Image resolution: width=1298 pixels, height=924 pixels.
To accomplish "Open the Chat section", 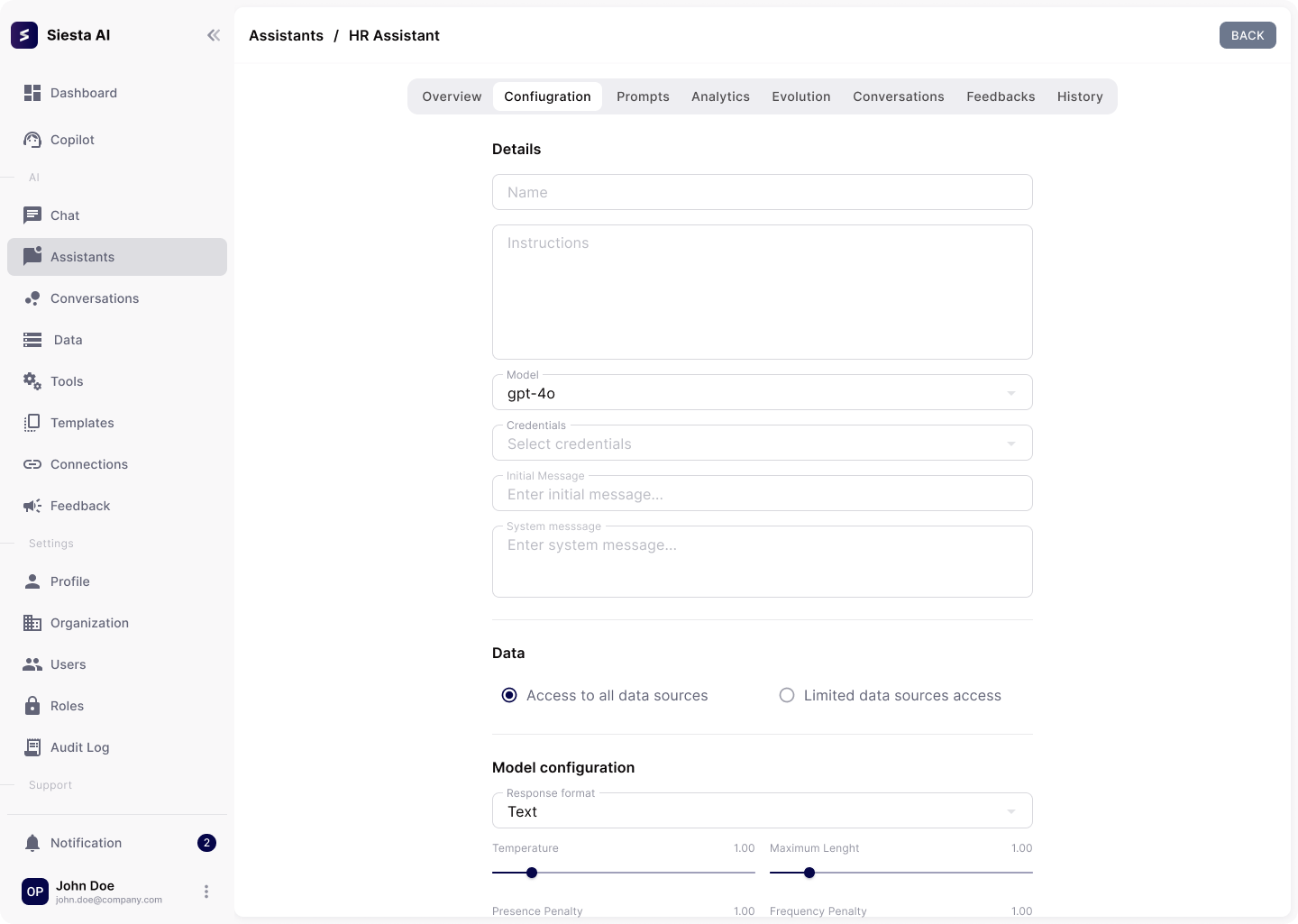I will click(64, 215).
